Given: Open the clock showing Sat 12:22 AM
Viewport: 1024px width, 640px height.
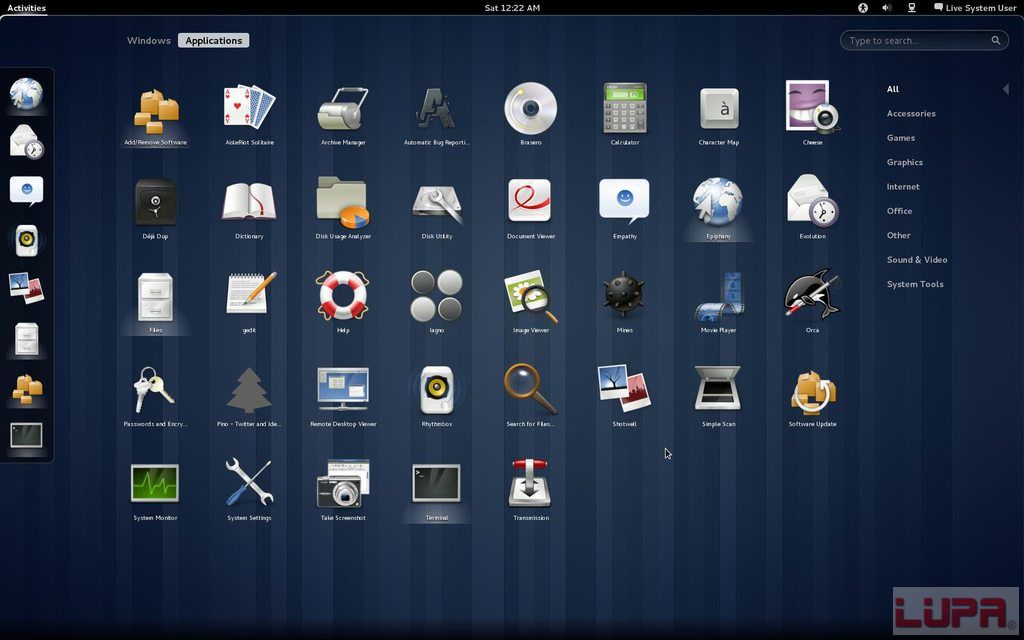Looking at the screenshot, I should [512, 8].
